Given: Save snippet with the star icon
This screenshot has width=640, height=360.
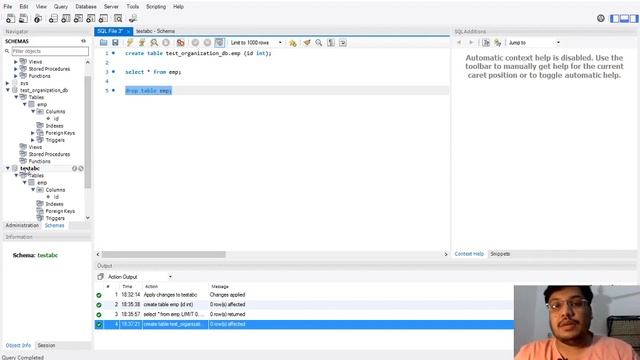Looking at the screenshot, I should 293,42.
